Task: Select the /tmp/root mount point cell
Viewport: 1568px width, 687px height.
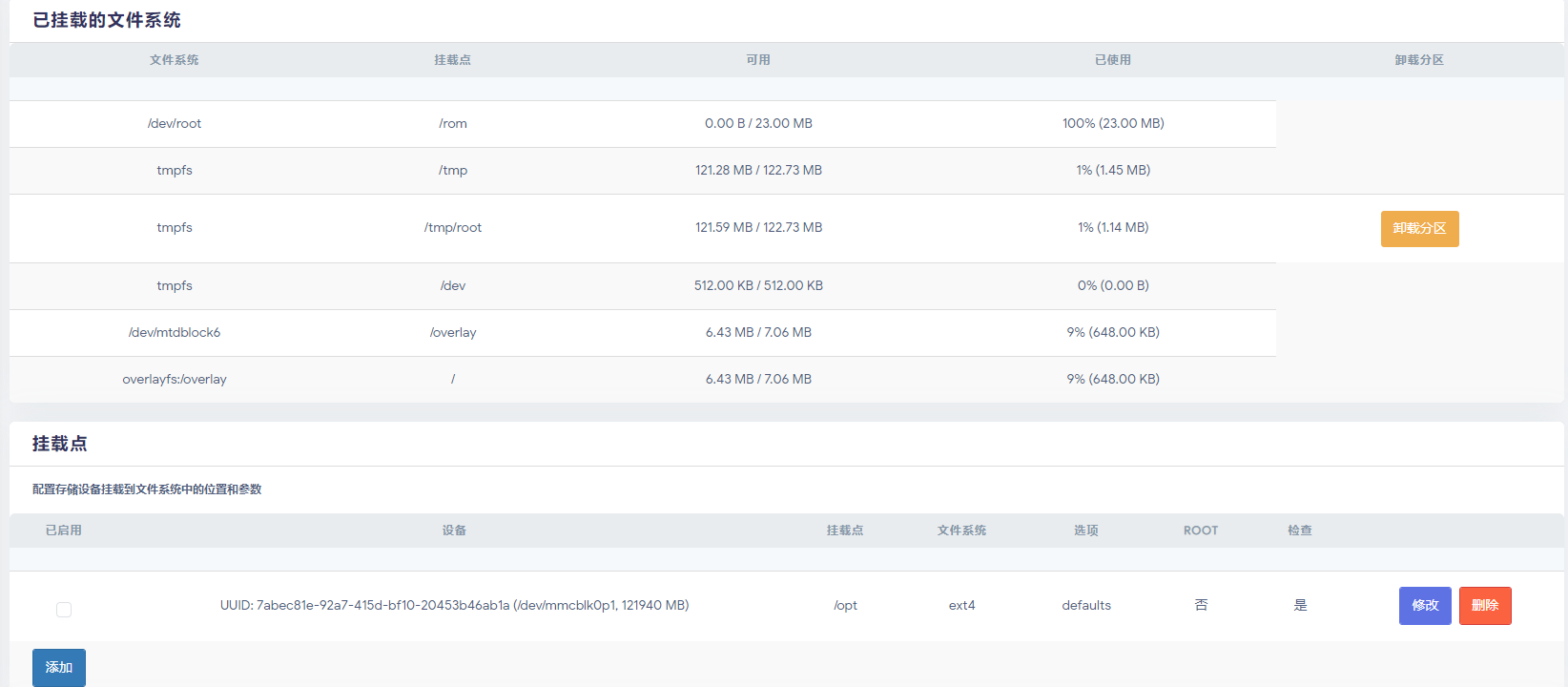Action: pos(453,228)
